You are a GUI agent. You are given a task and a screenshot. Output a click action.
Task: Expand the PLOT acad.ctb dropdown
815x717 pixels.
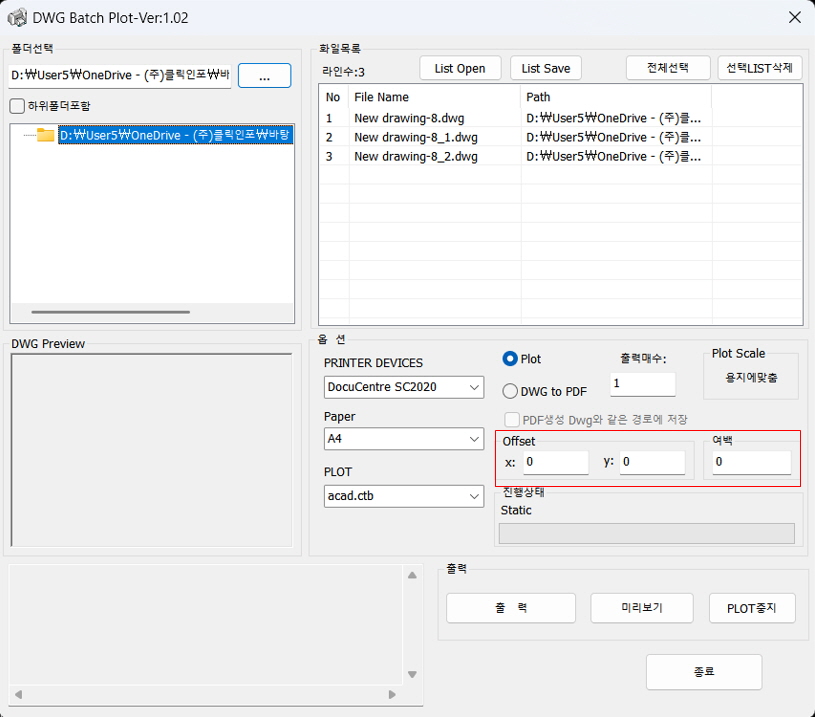click(x=404, y=495)
